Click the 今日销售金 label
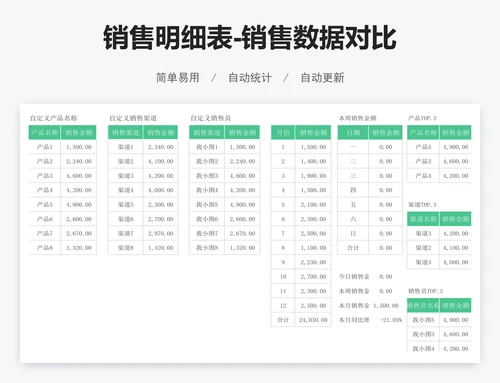The width and height of the screenshot is (500, 383). tap(354, 277)
